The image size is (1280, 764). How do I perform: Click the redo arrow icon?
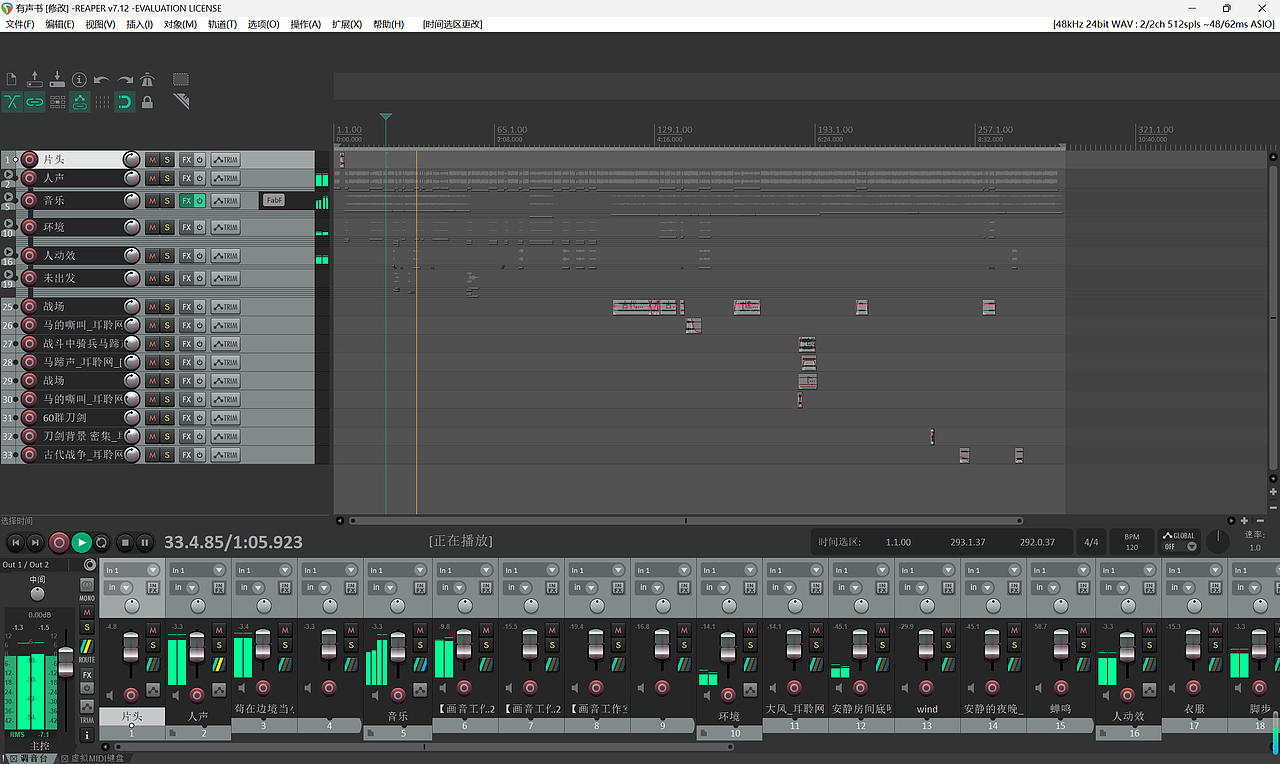click(125, 80)
